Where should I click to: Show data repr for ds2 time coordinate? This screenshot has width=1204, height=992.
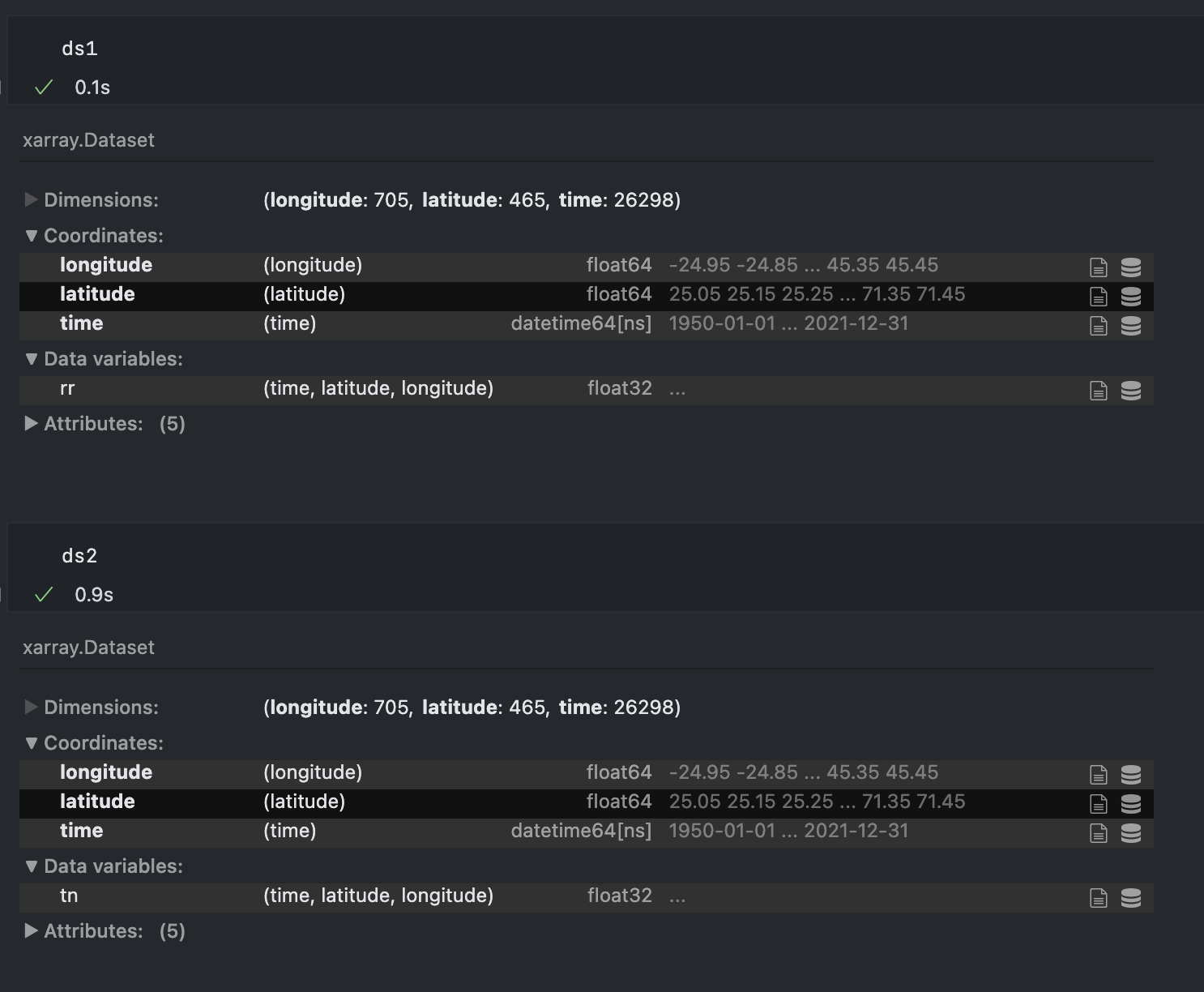(x=1131, y=832)
